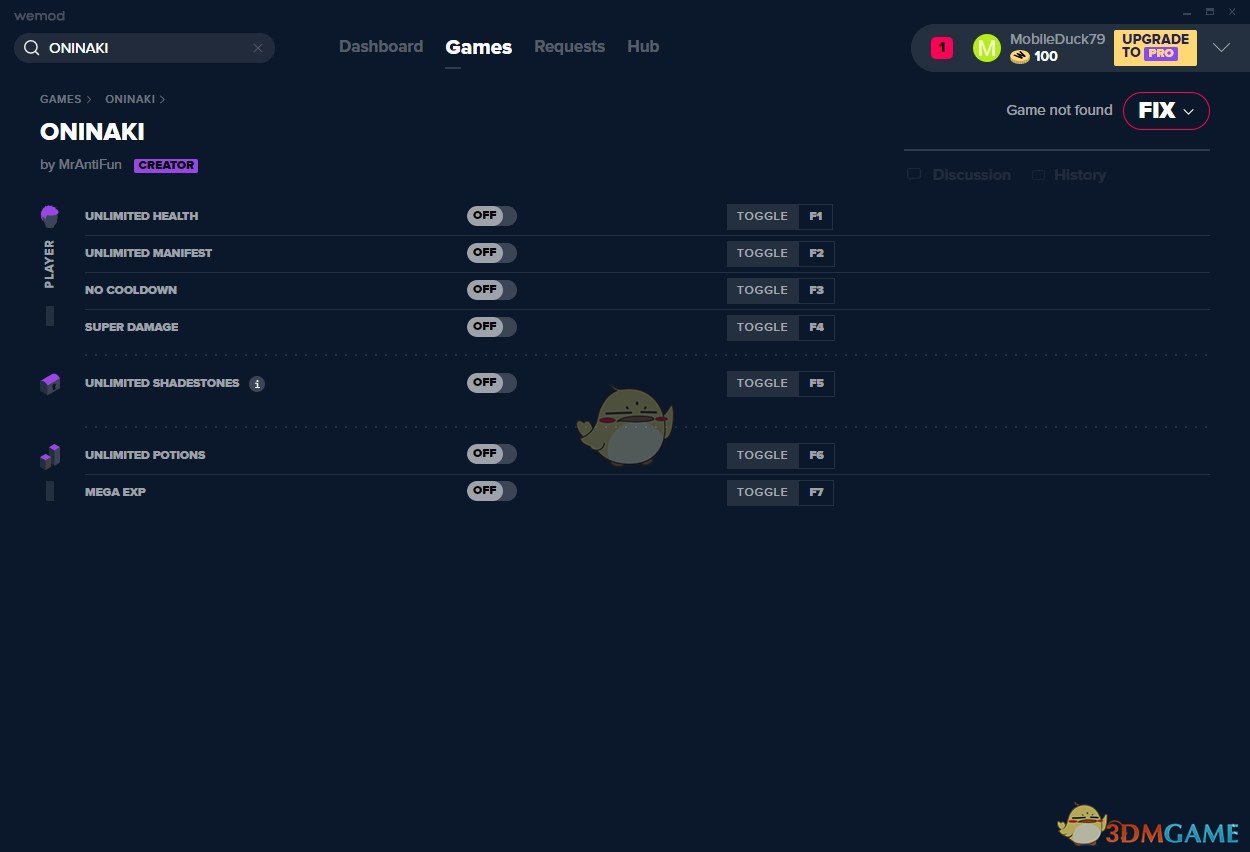This screenshot has height=852, width=1250.
Task: Click the SUPER DAMAGE label
Action: click(x=131, y=327)
